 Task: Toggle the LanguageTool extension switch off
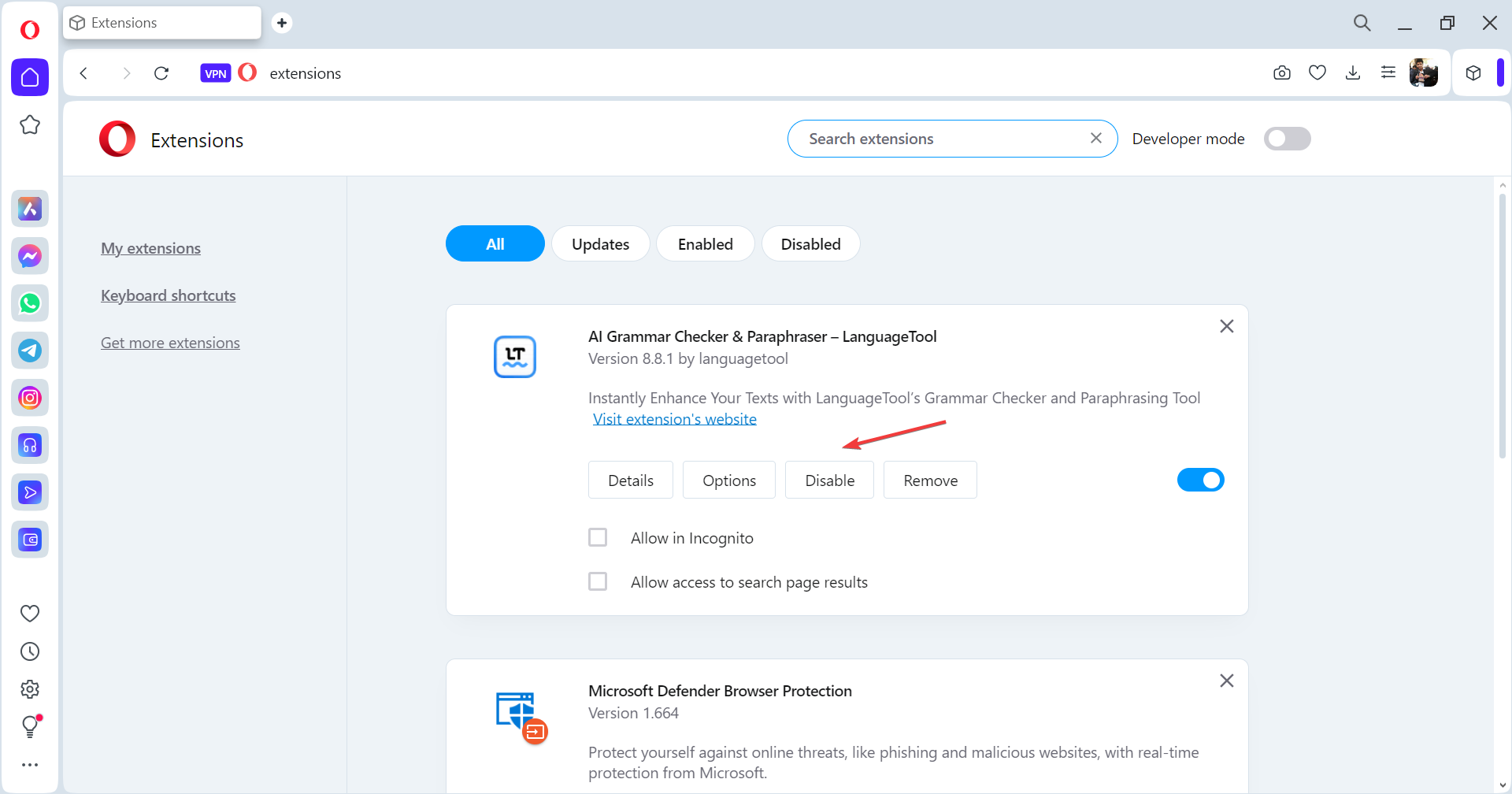point(1201,480)
